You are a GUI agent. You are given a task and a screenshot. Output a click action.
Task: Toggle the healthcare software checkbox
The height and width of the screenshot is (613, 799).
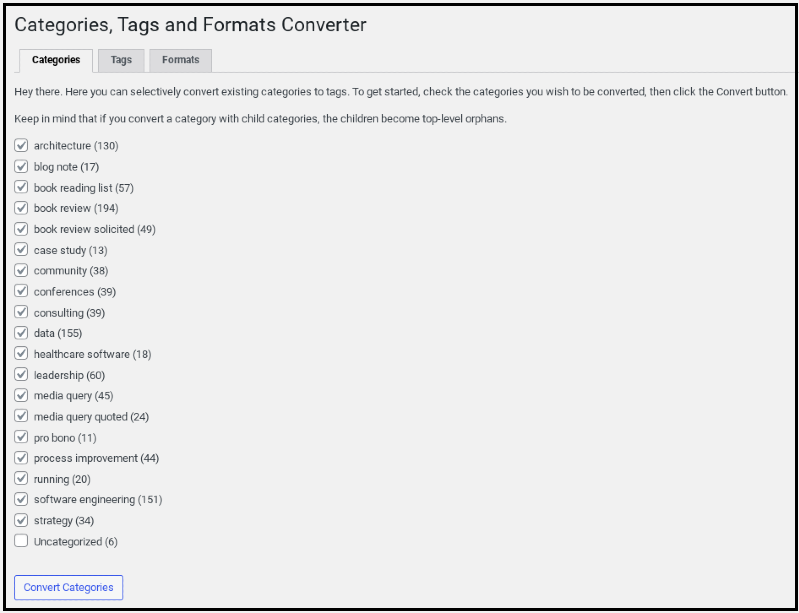click(21, 354)
